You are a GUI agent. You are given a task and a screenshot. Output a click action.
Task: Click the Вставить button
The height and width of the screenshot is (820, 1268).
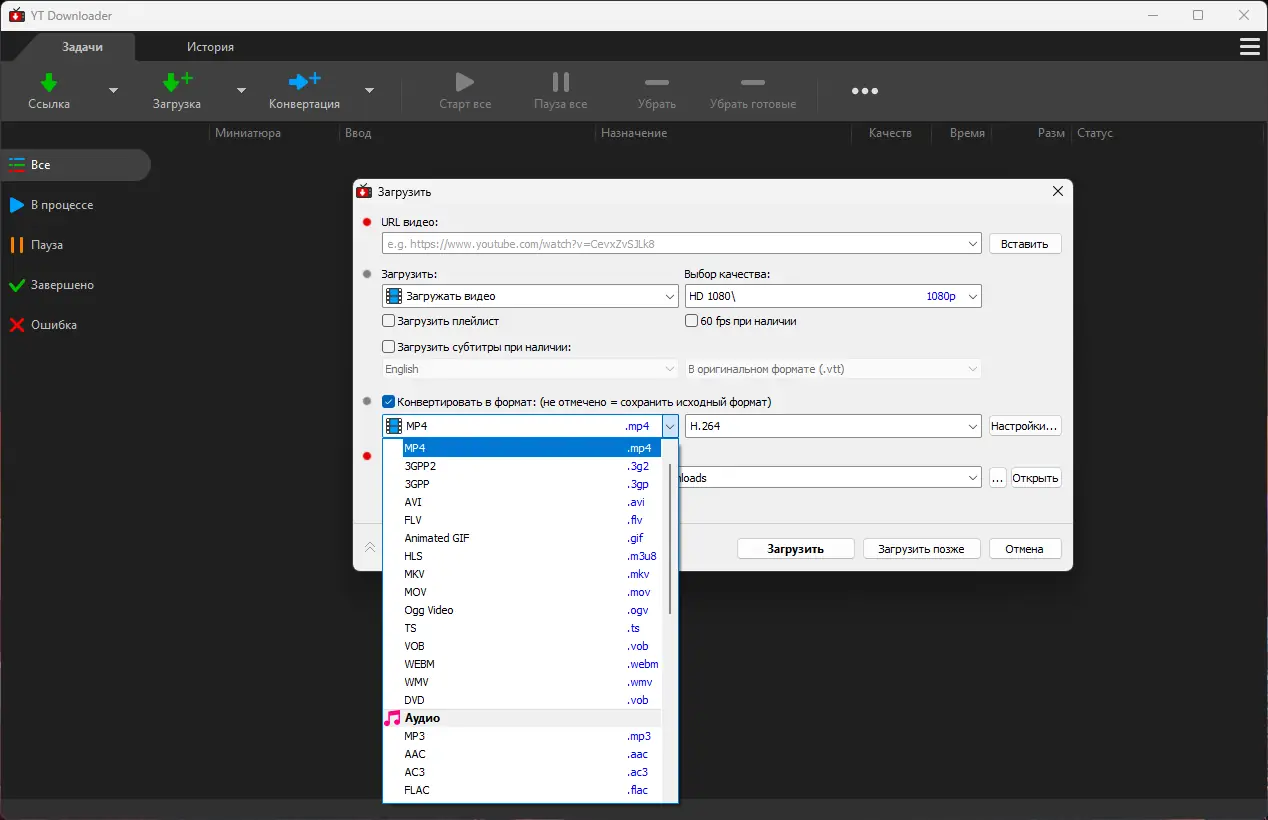coord(1025,244)
